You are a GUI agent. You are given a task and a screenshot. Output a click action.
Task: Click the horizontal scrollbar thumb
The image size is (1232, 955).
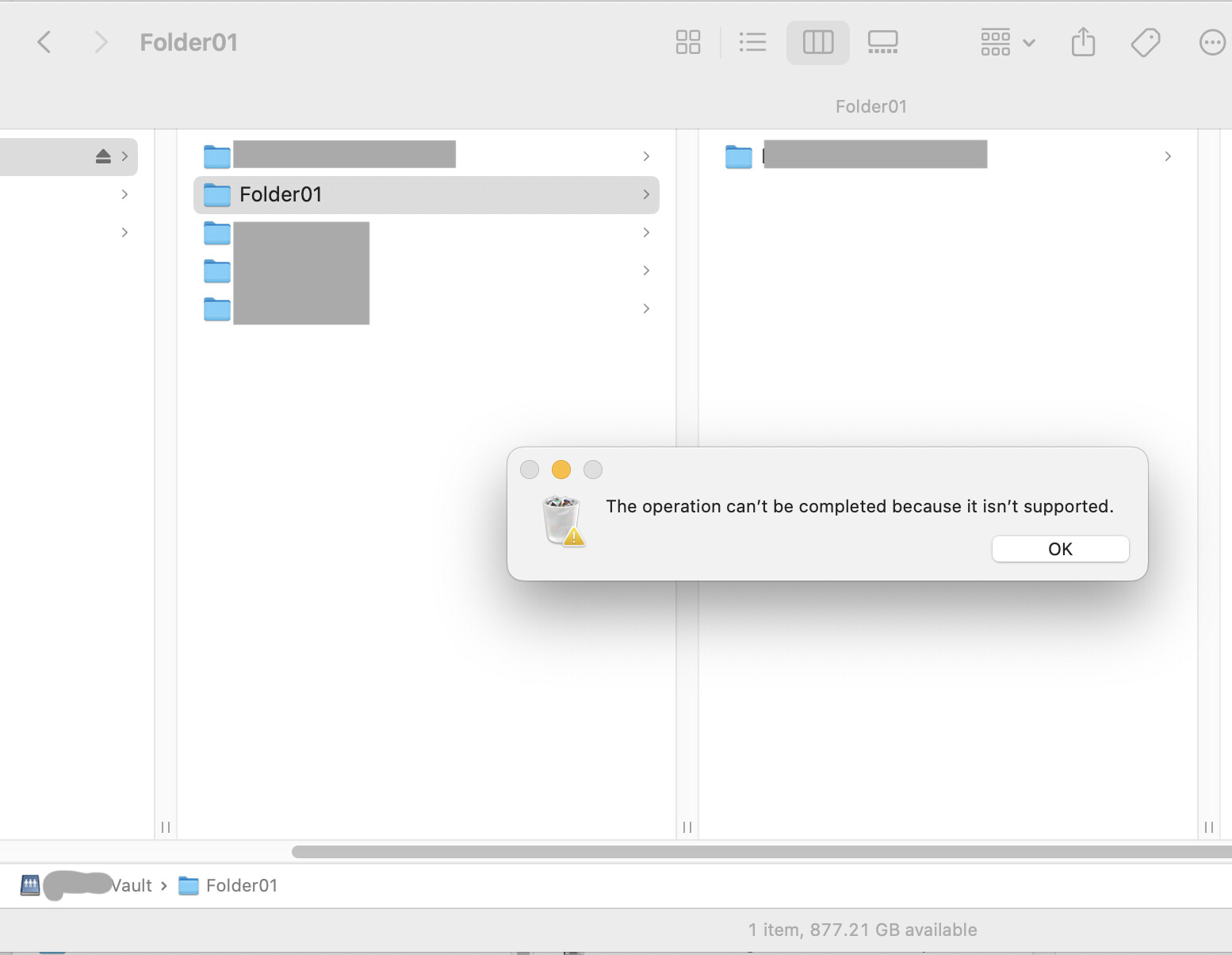762,851
